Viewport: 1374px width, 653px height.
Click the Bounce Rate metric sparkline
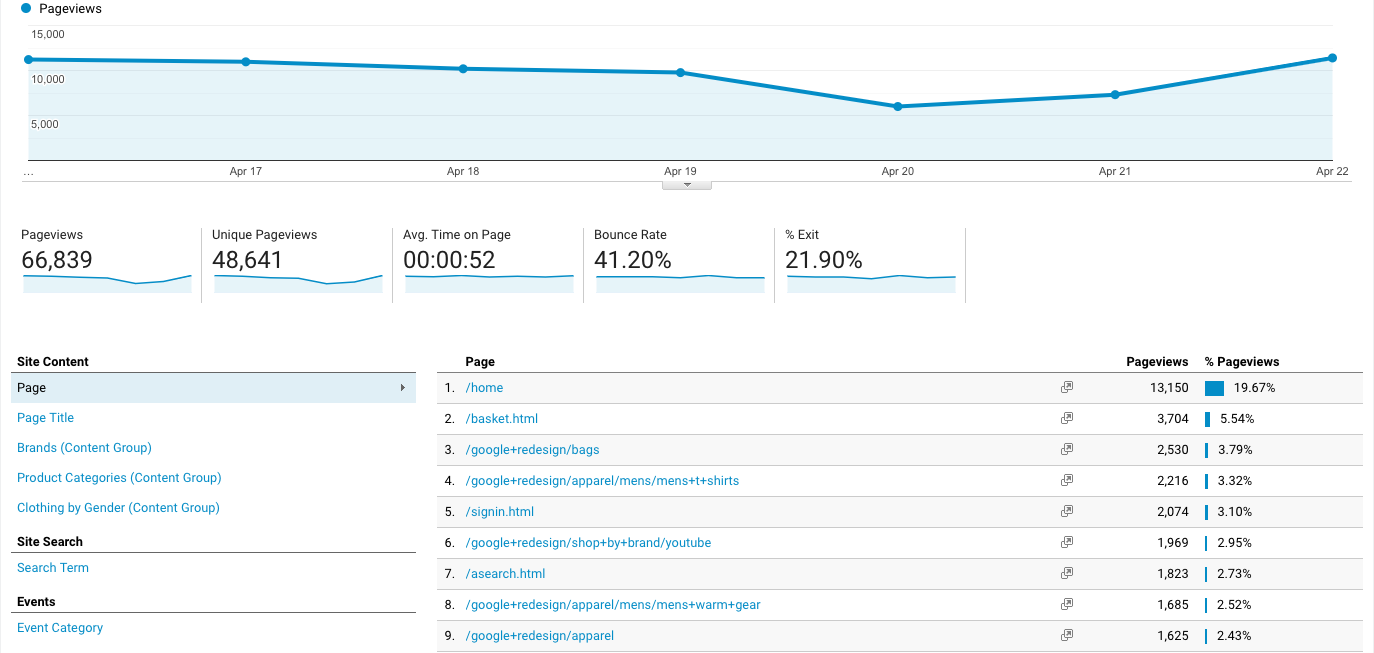[680, 283]
